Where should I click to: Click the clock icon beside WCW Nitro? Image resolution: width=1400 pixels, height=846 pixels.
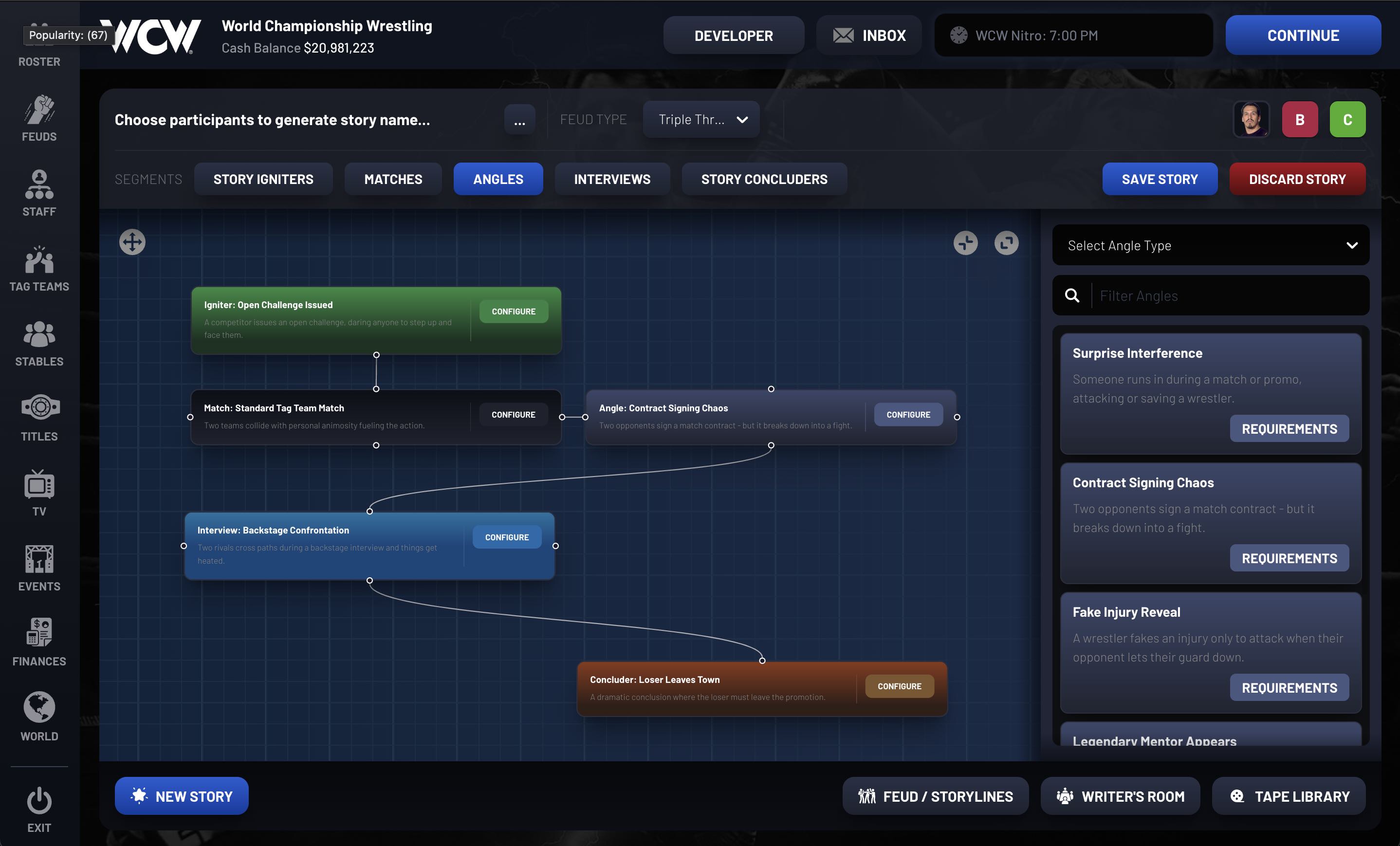click(x=958, y=35)
